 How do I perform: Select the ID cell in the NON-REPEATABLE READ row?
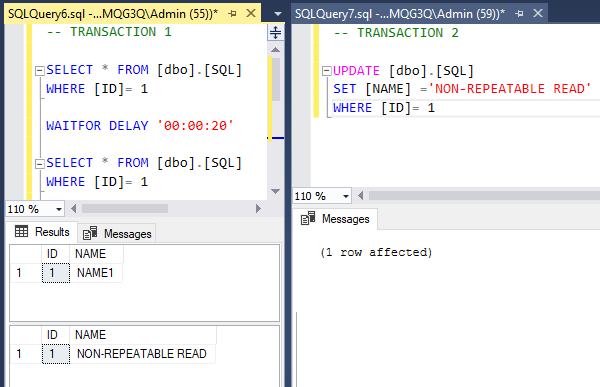pos(55,354)
